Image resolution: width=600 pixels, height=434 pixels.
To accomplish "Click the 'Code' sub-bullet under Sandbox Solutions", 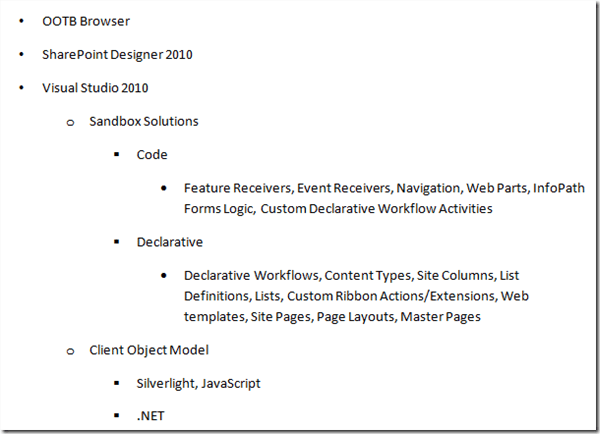I will [152, 155].
